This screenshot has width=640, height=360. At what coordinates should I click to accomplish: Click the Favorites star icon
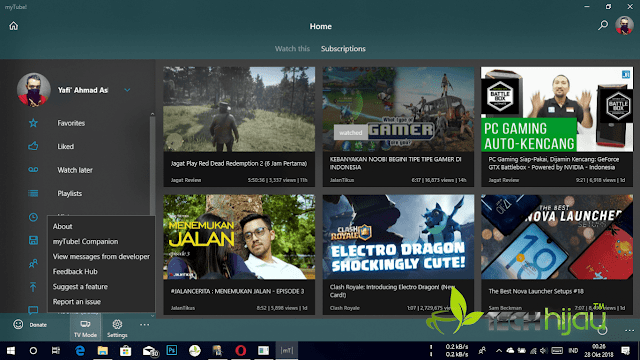[x=33, y=123]
